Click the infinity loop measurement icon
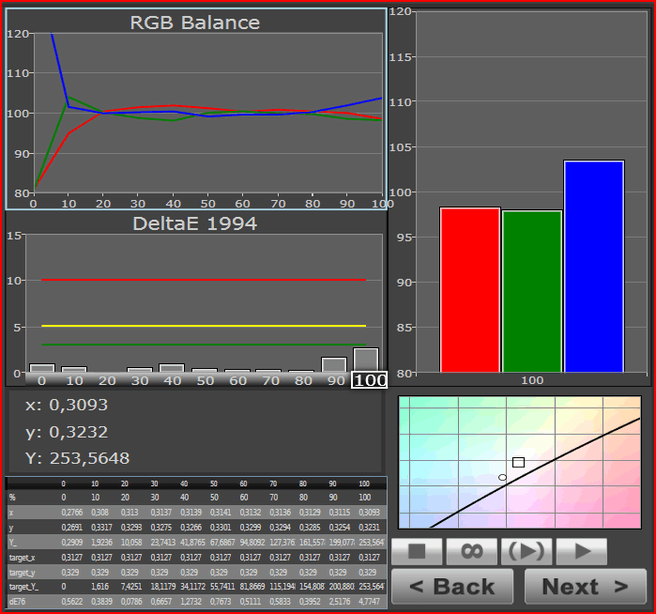The height and width of the screenshot is (614, 656). [x=472, y=552]
